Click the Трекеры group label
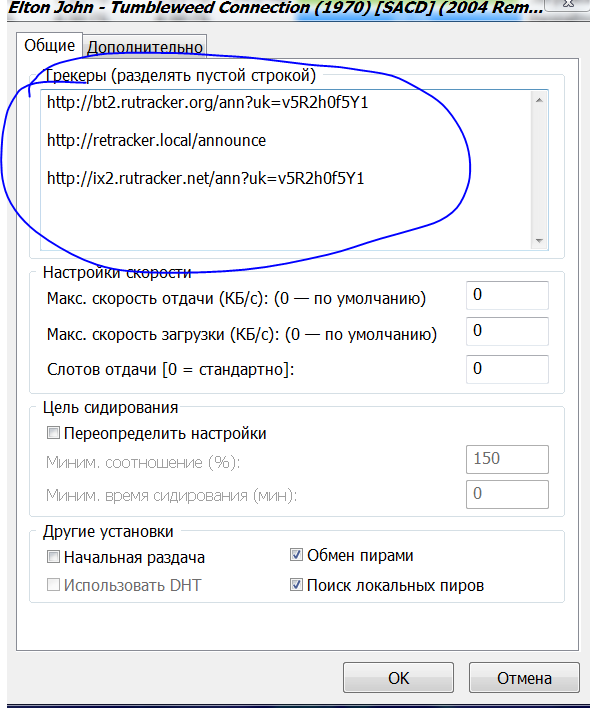Image resolution: width=590 pixels, height=708 pixels. coord(179,75)
